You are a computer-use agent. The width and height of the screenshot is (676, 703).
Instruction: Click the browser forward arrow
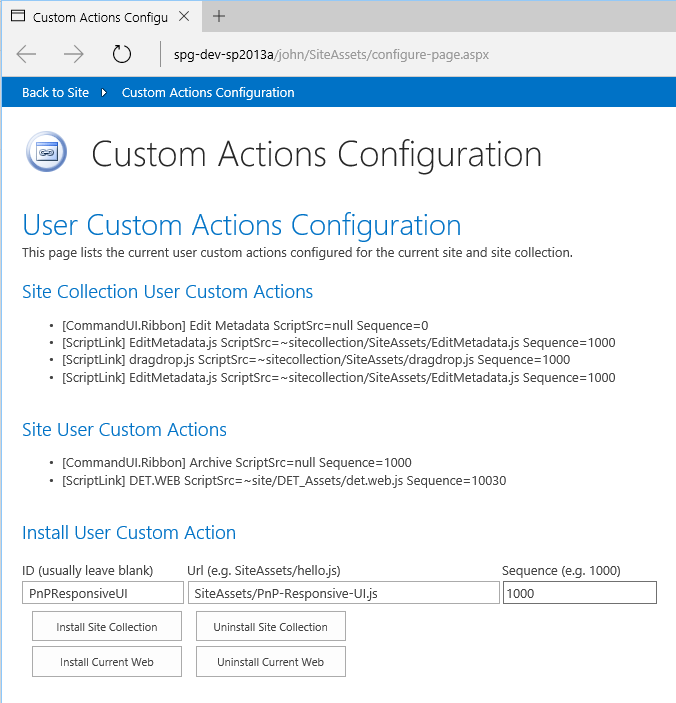coord(74,54)
